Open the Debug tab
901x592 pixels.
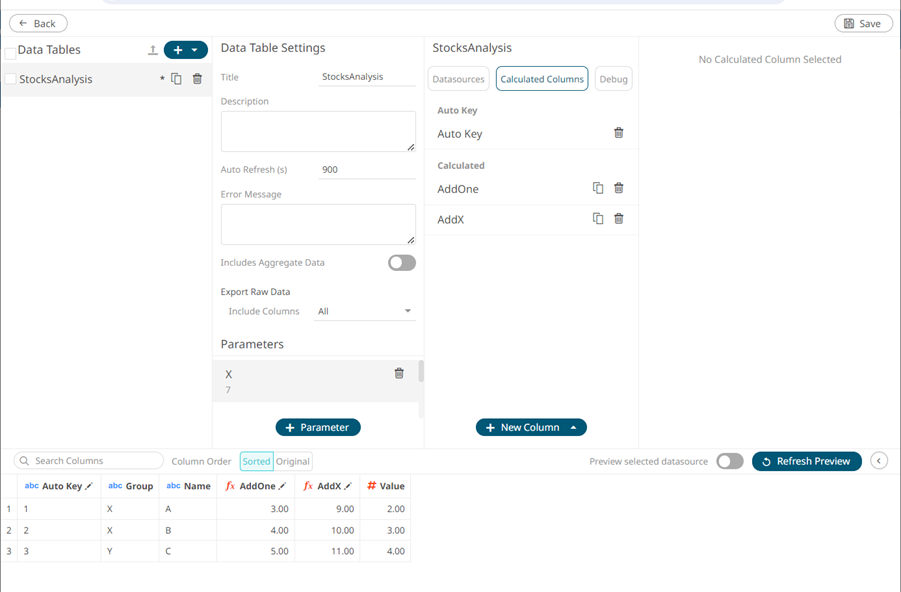tap(613, 79)
